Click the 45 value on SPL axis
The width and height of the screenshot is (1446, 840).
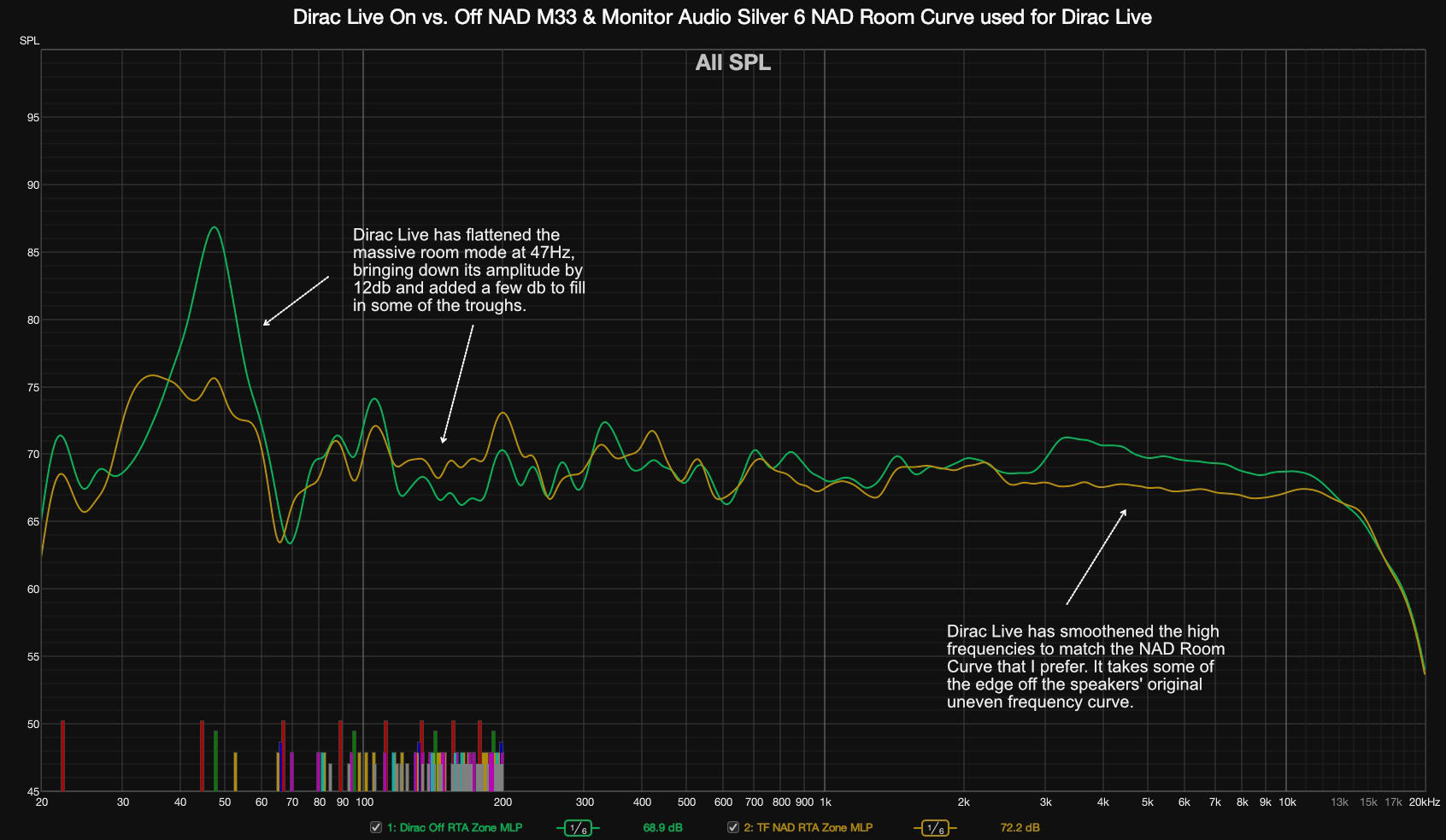[33, 791]
